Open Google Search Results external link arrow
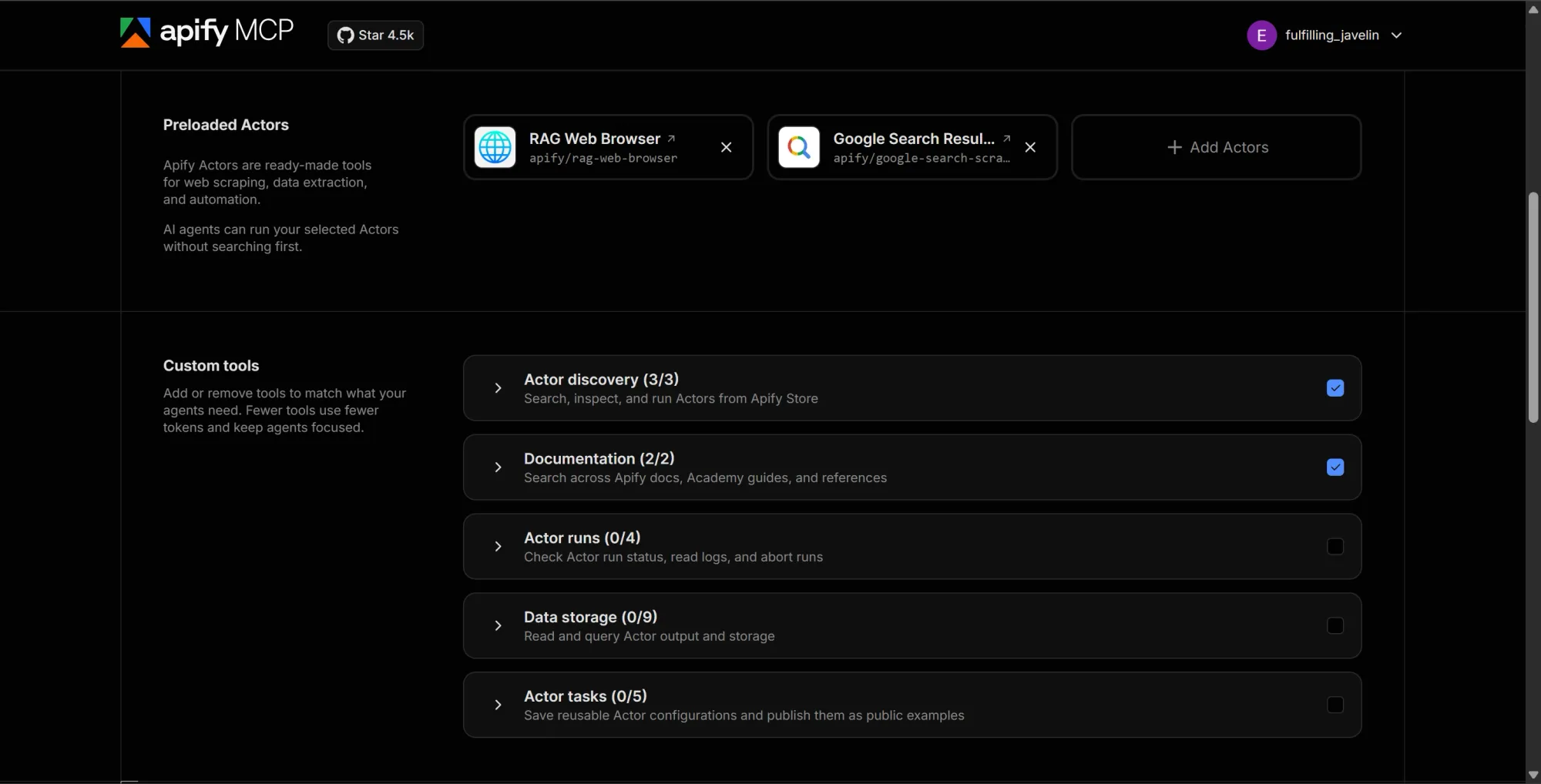 point(1006,139)
